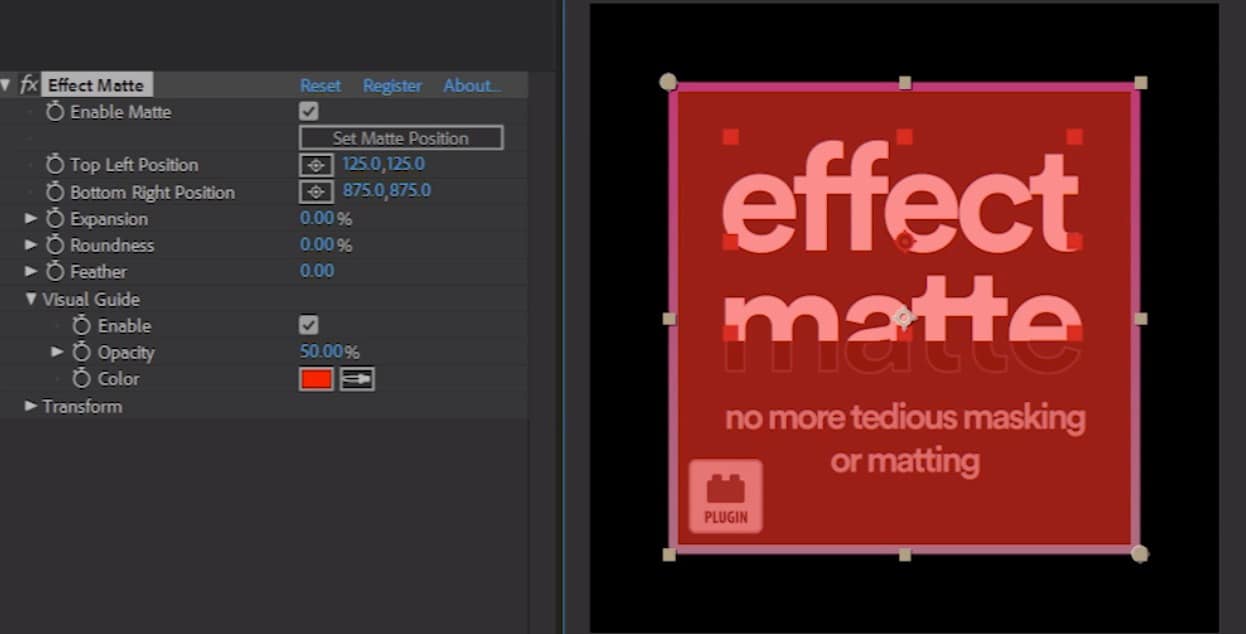Viewport: 1246px width, 634px height.
Task: Open the Register link
Action: pyautogui.click(x=392, y=86)
